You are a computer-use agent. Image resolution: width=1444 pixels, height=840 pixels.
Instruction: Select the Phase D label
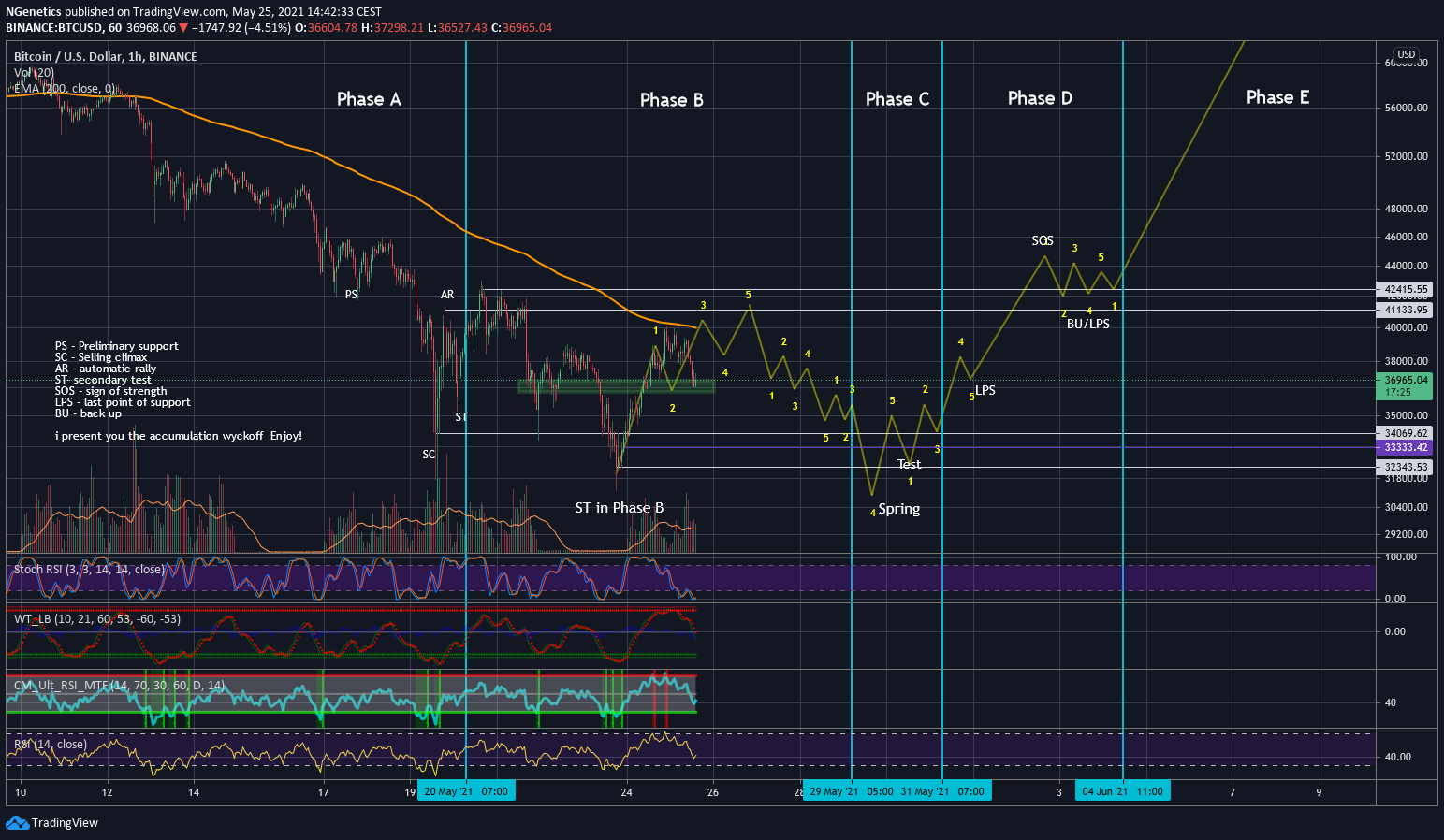(x=1040, y=98)
